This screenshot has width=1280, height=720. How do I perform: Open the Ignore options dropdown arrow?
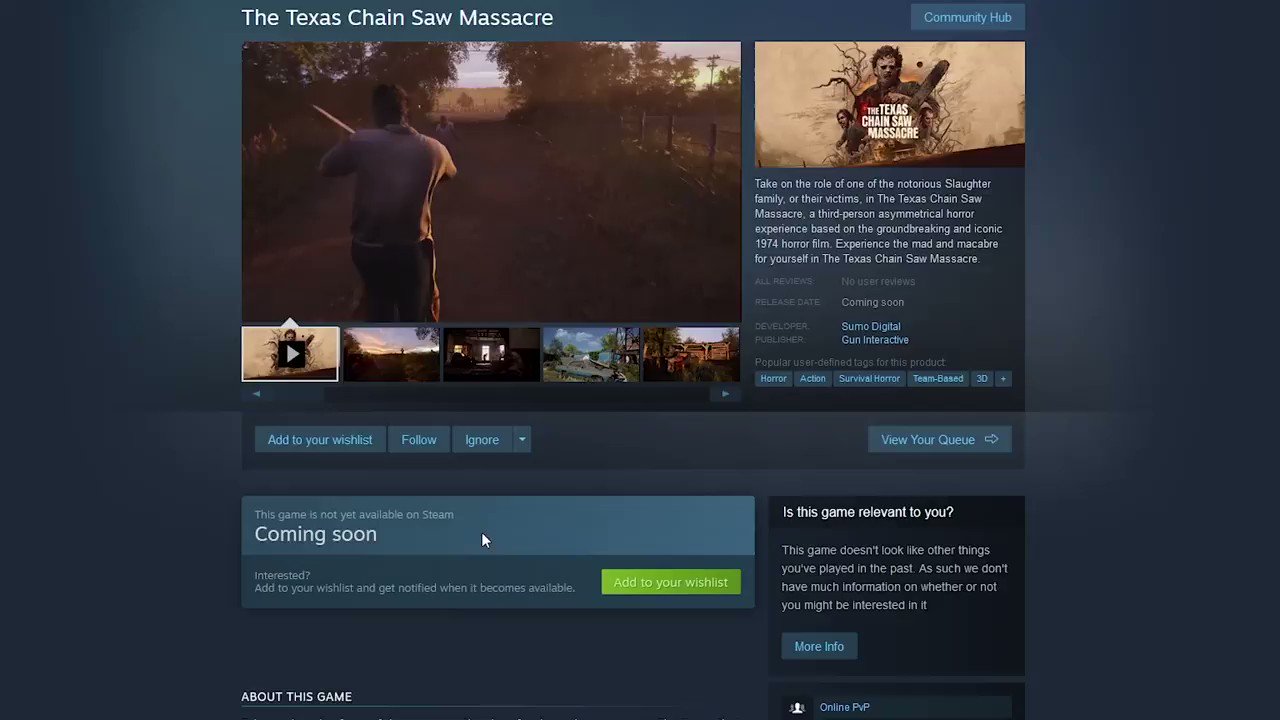click(522, 440)
